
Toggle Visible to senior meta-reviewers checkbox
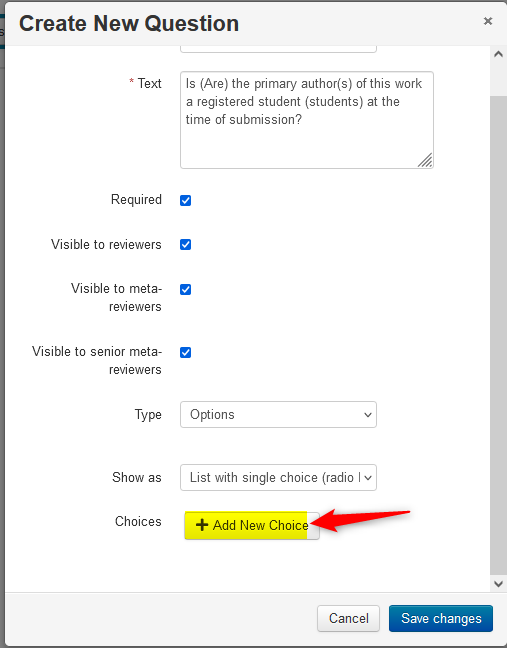pos(186,353)
